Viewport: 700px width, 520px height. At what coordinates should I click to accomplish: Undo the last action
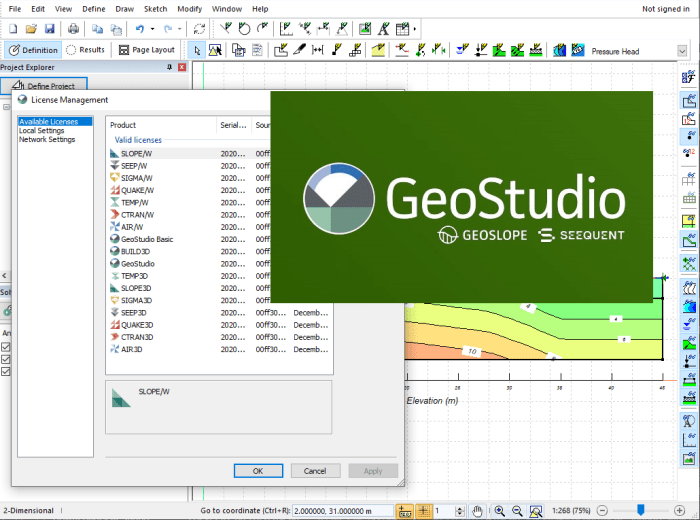[140, 29]
